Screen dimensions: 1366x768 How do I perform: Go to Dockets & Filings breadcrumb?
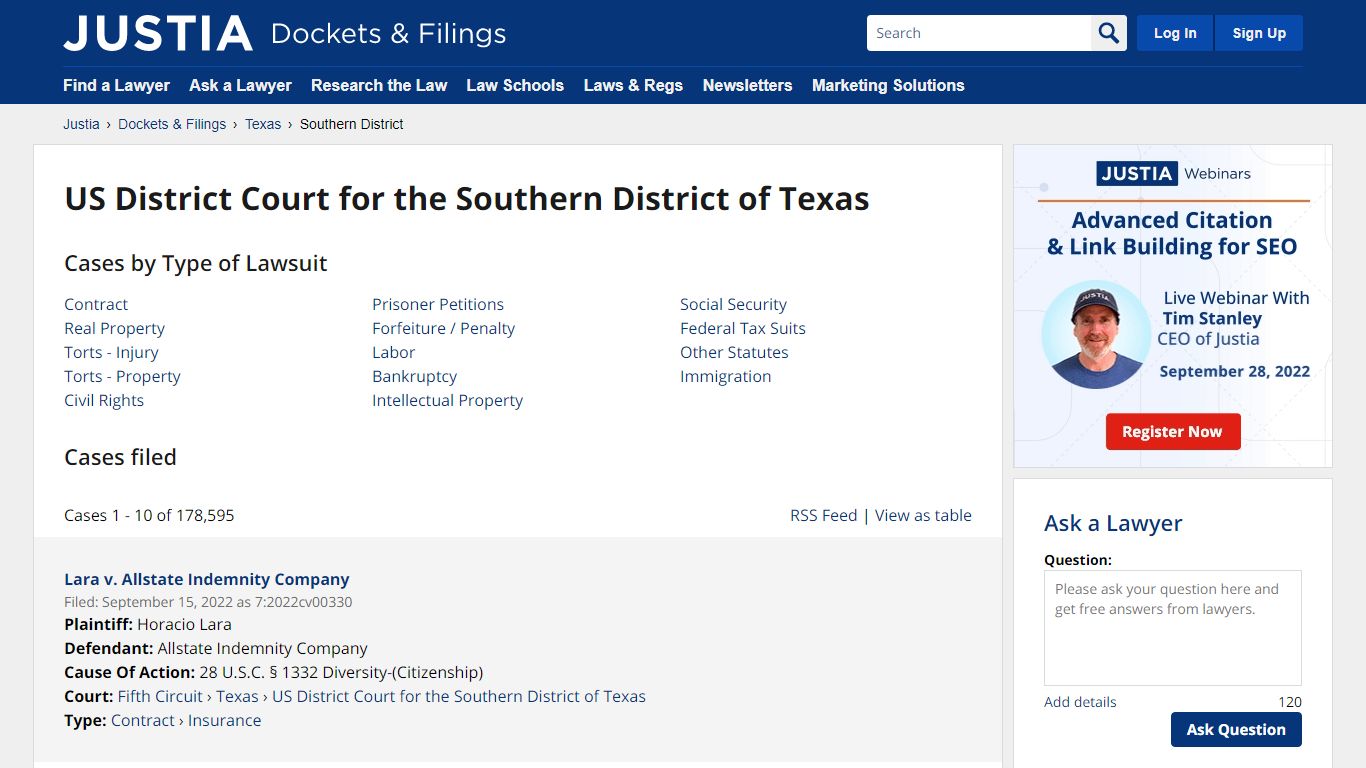[x=172, y=124]
